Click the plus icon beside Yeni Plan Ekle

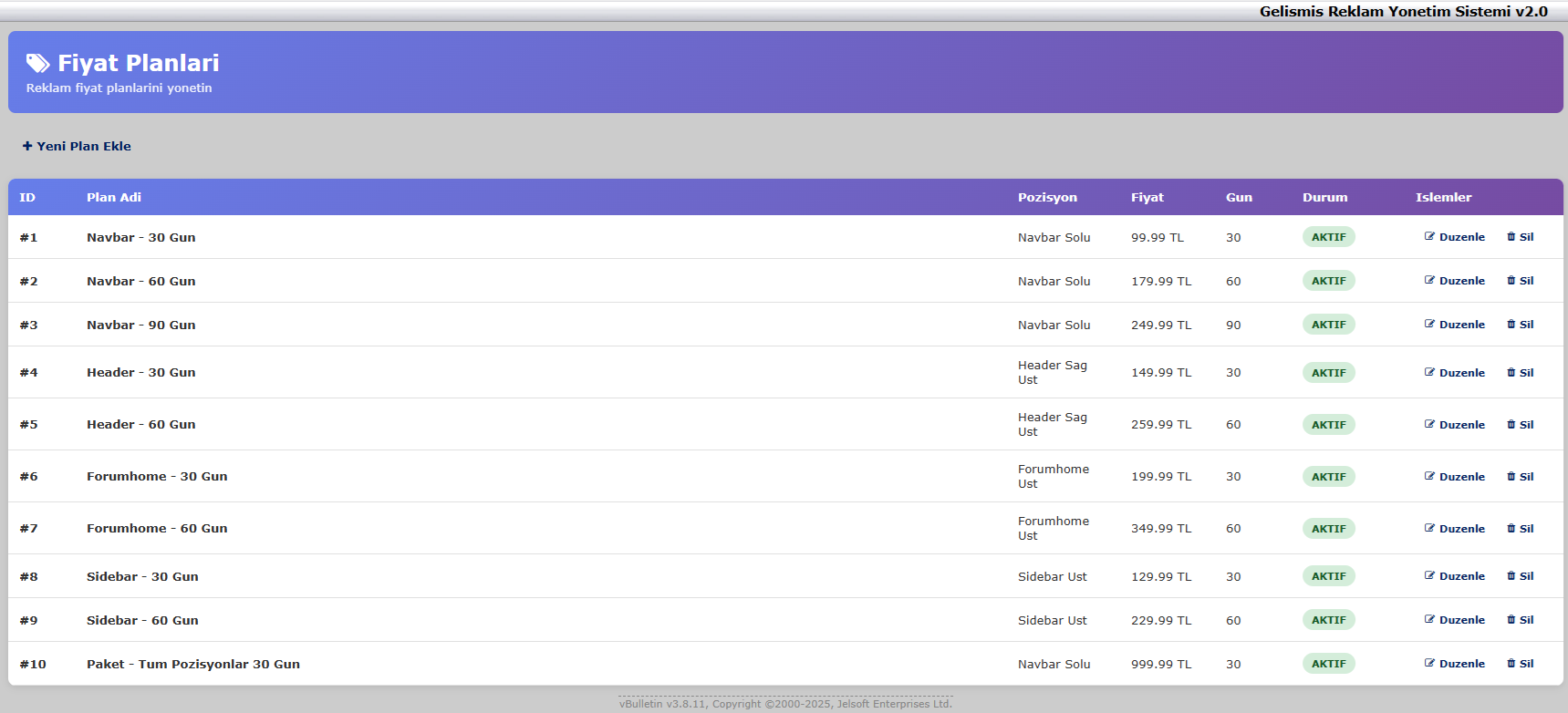point(27,146)
